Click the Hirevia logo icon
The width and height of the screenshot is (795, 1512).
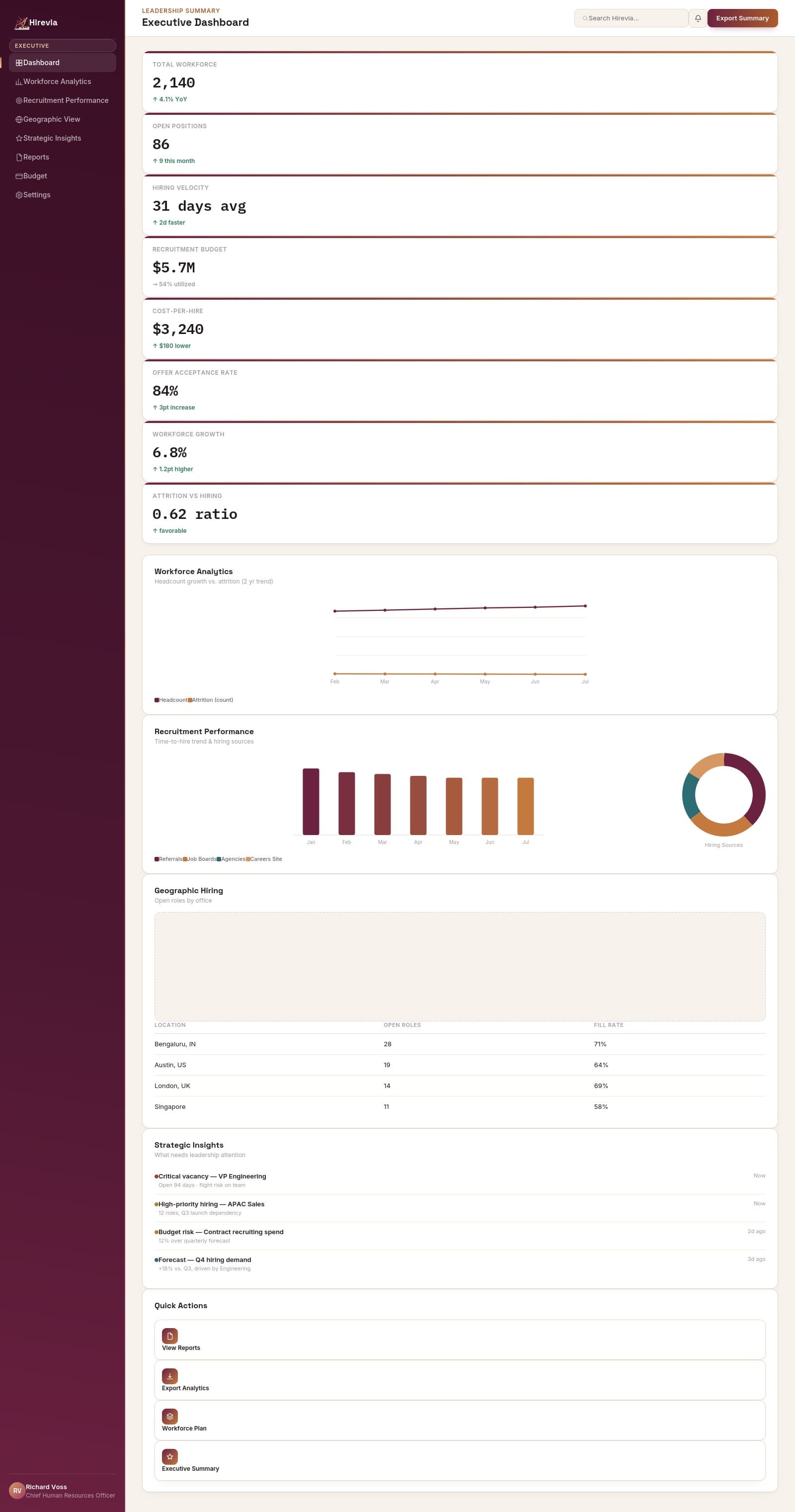(22, 23)
